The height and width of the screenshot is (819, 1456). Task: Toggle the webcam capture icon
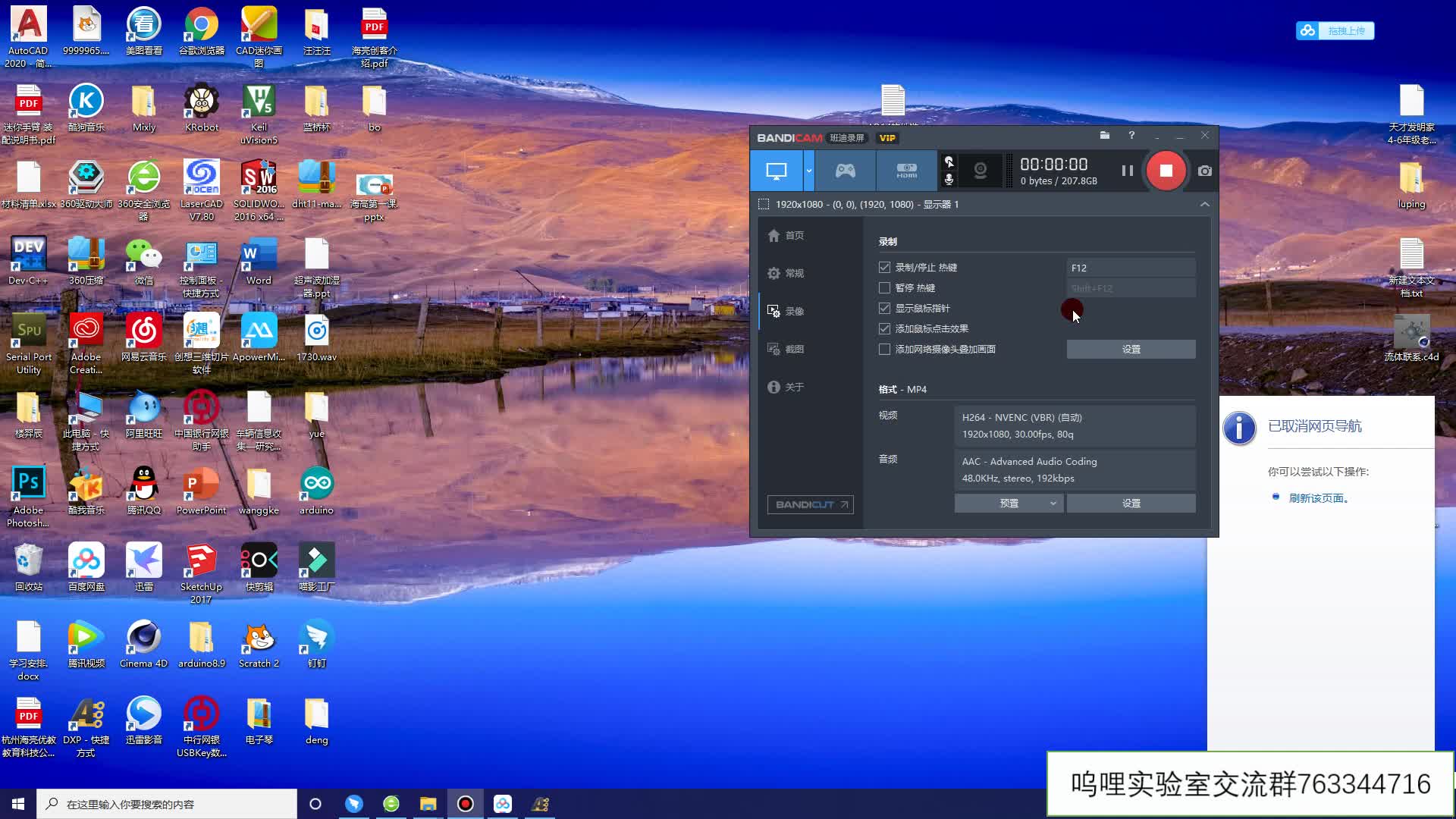[980, 171]
